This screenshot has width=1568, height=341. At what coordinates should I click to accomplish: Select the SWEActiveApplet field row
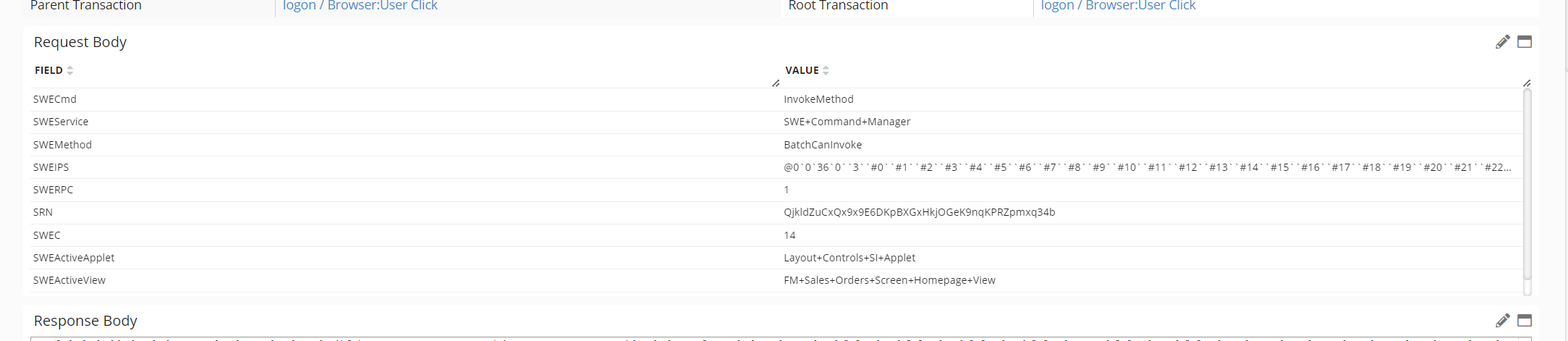[x=74, y=258]
